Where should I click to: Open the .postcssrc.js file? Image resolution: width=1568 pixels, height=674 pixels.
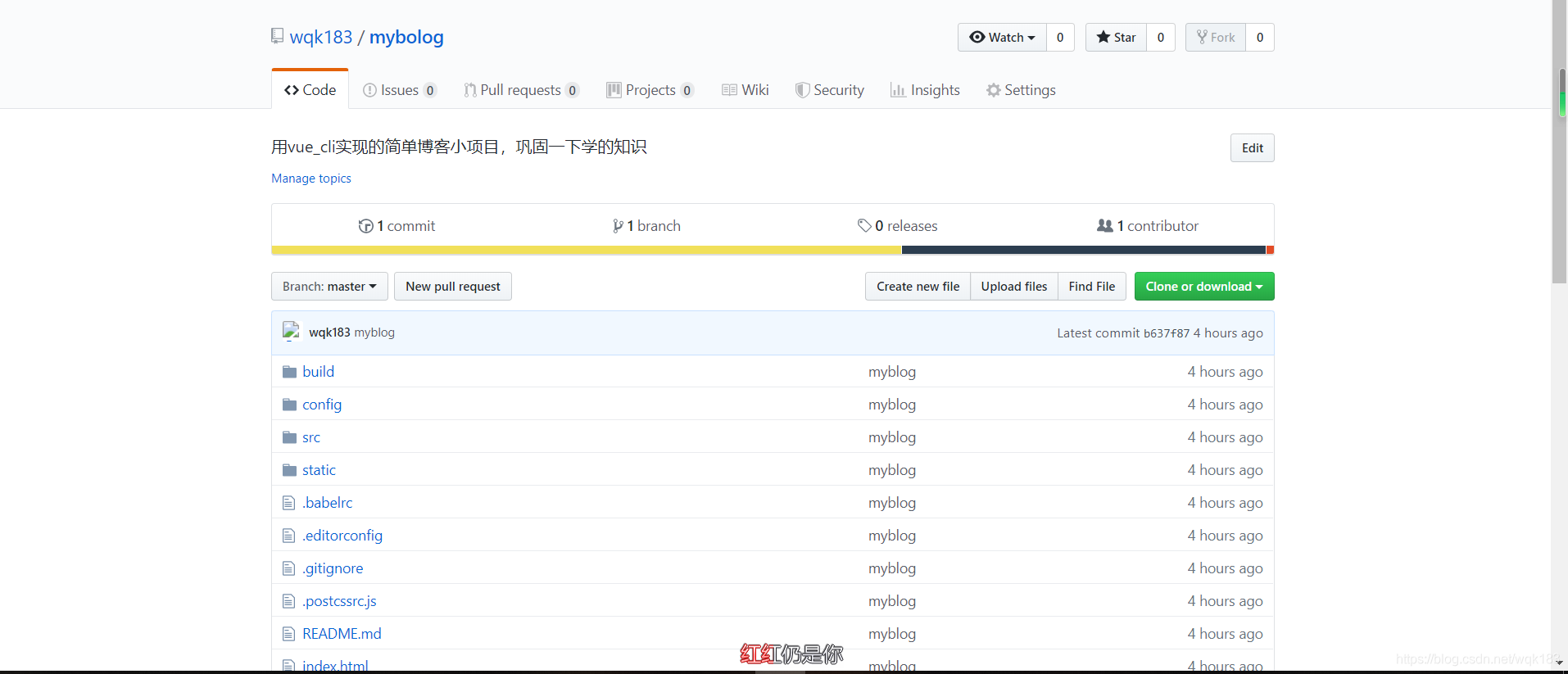[339, 601]
